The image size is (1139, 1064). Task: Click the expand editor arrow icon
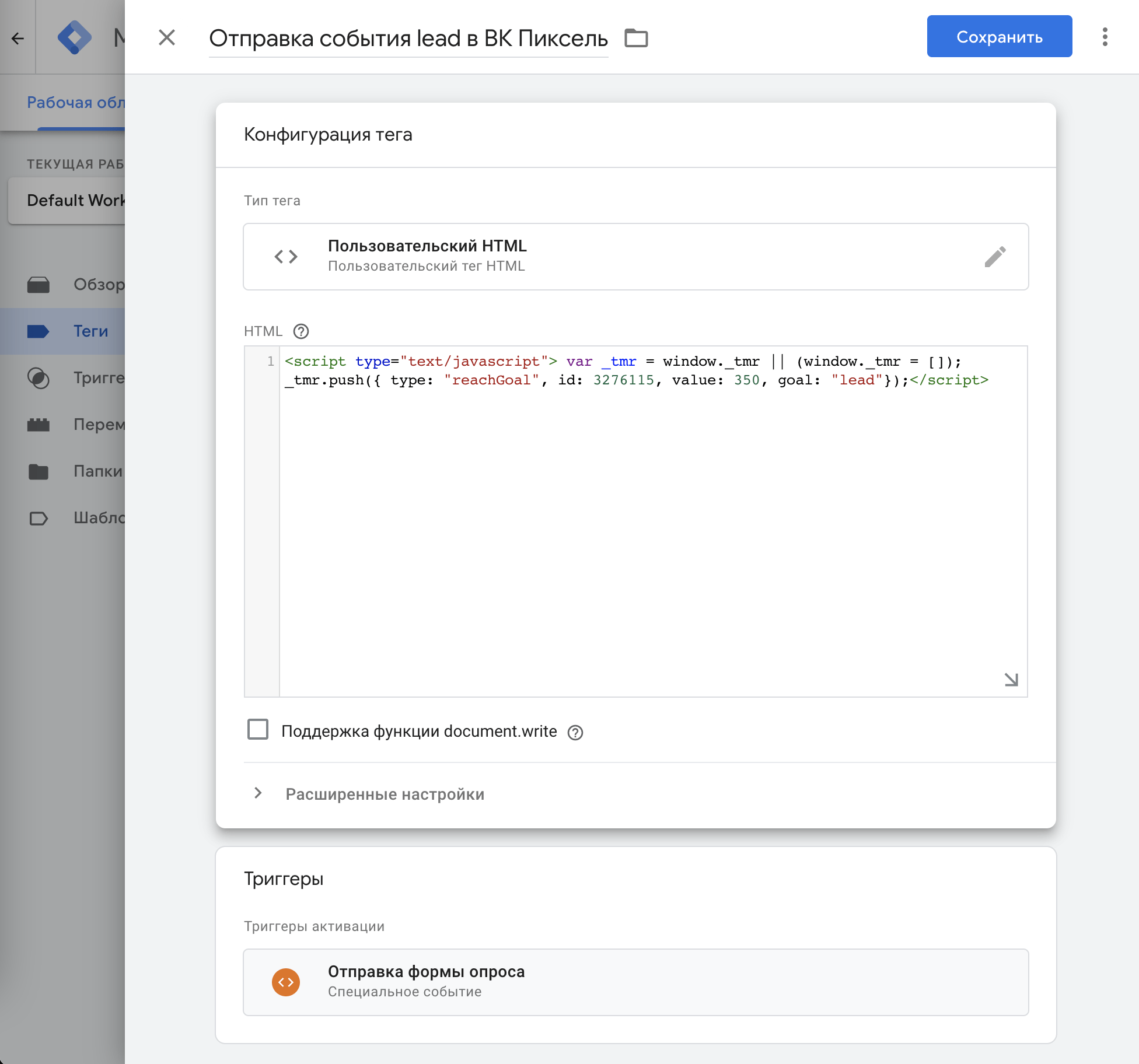[1011, 679]
